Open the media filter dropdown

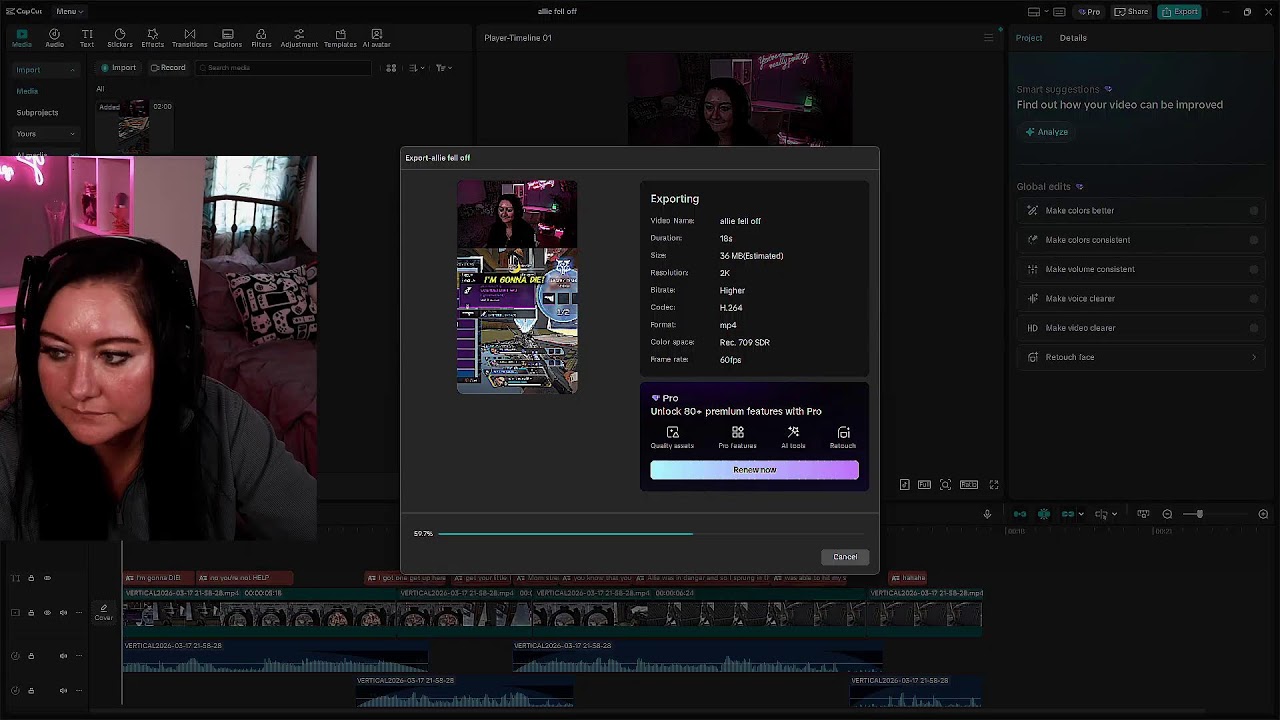pos(444,68)
